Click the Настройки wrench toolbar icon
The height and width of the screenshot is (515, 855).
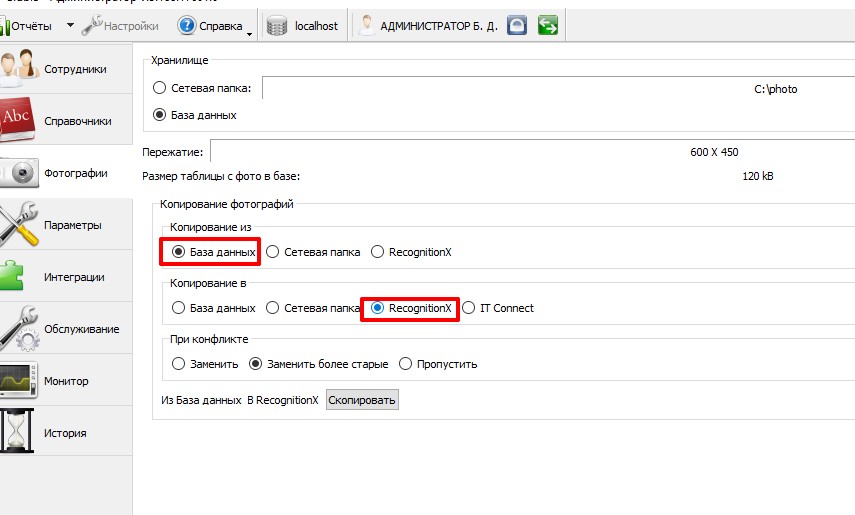[x=92, y=25]
